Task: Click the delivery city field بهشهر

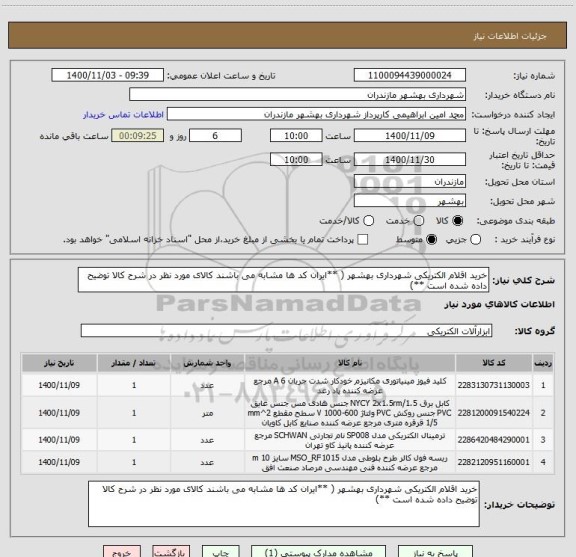Action: 410,201
